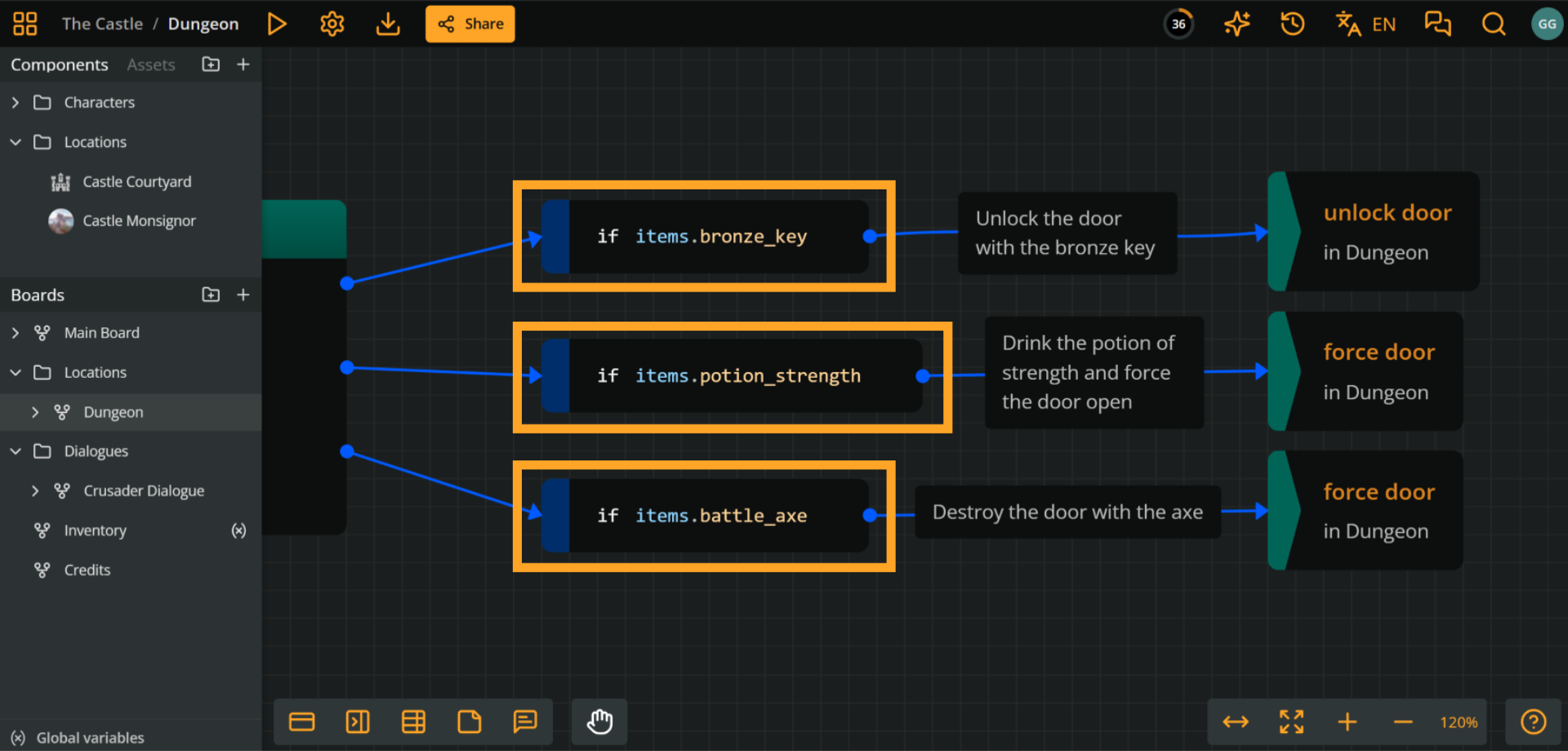Screen dimensions: 1568x751
Task: Click the fit-to-width arrows icon
Action: tap(1236, 722)
